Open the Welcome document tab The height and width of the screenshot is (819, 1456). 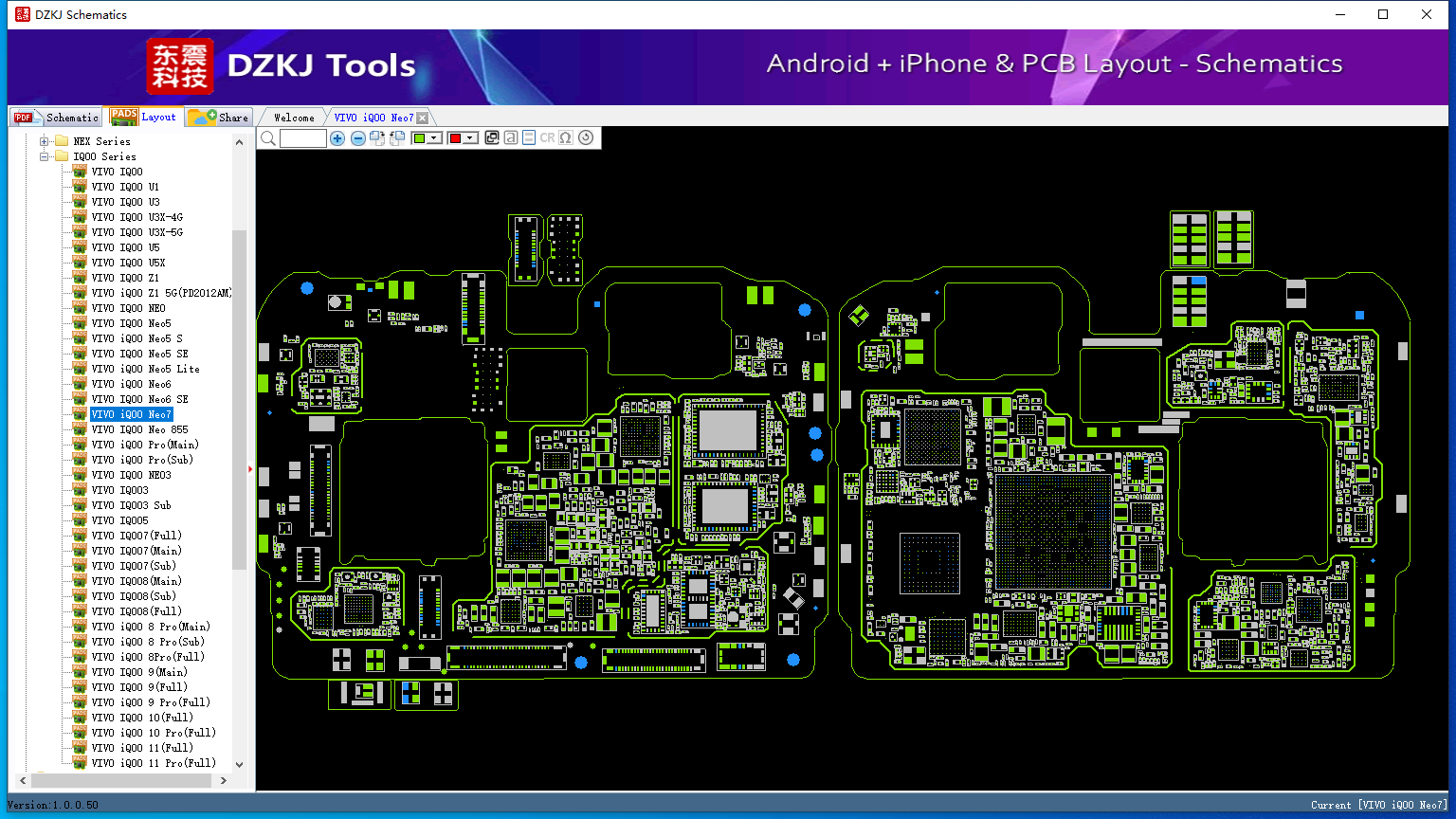pos(294,118)
